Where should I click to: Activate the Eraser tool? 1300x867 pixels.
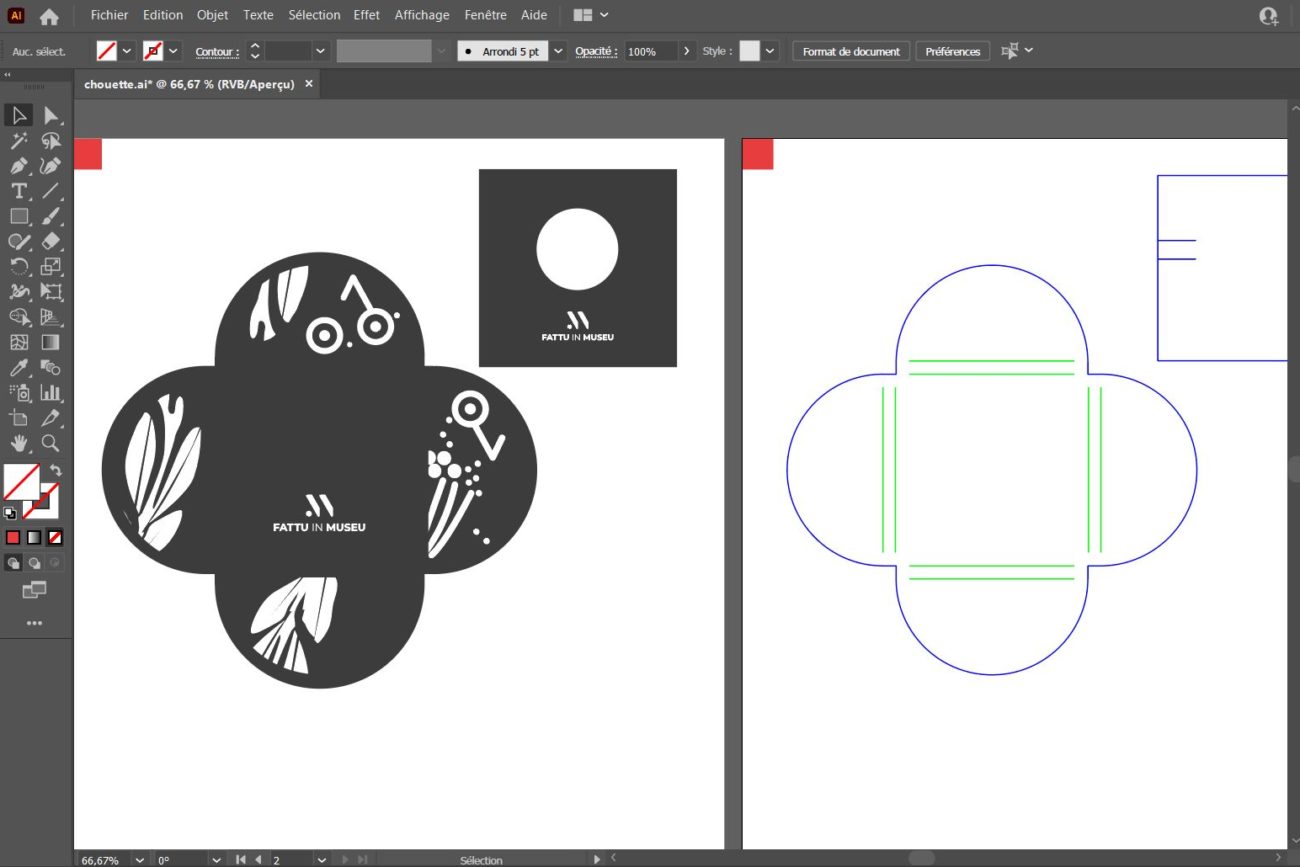[x=51, y=241]
